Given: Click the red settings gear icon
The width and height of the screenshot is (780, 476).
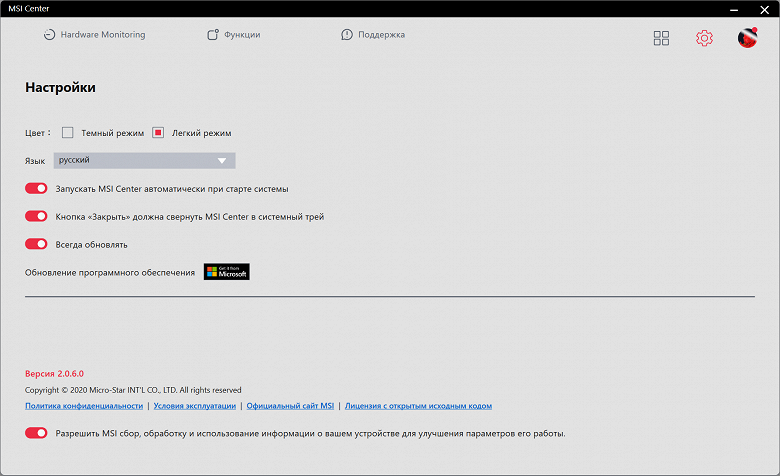Looking at the screenshot, I should 704,38.
